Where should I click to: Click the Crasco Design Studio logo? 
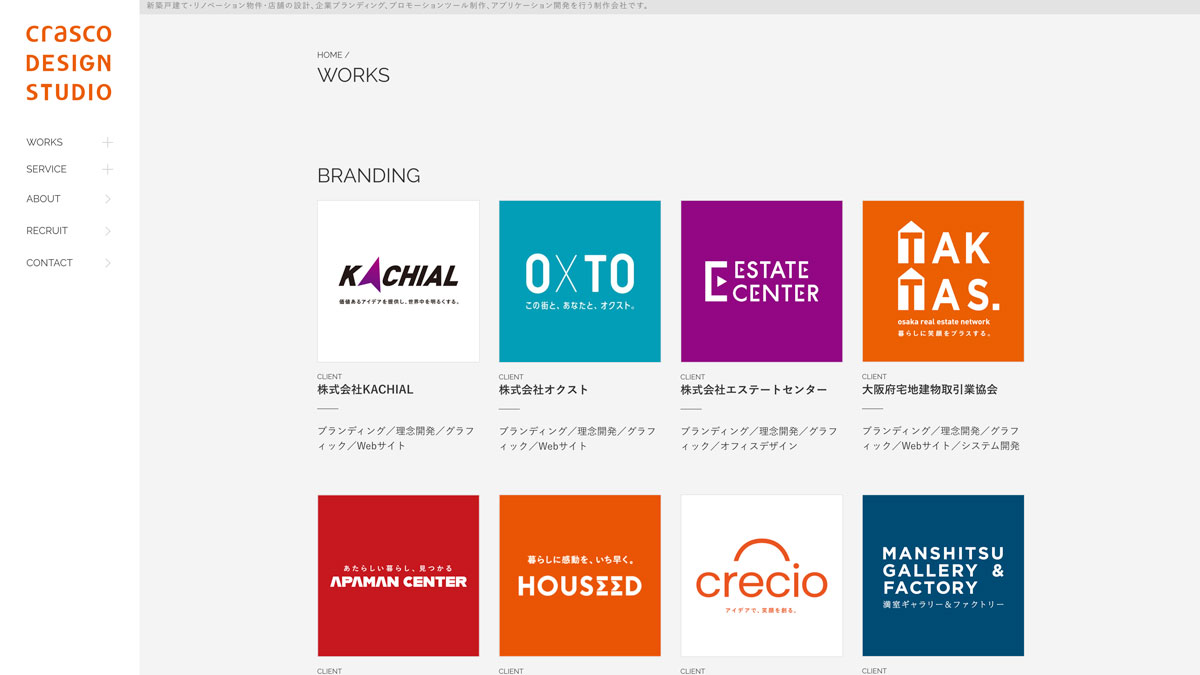tap(69, 63)
